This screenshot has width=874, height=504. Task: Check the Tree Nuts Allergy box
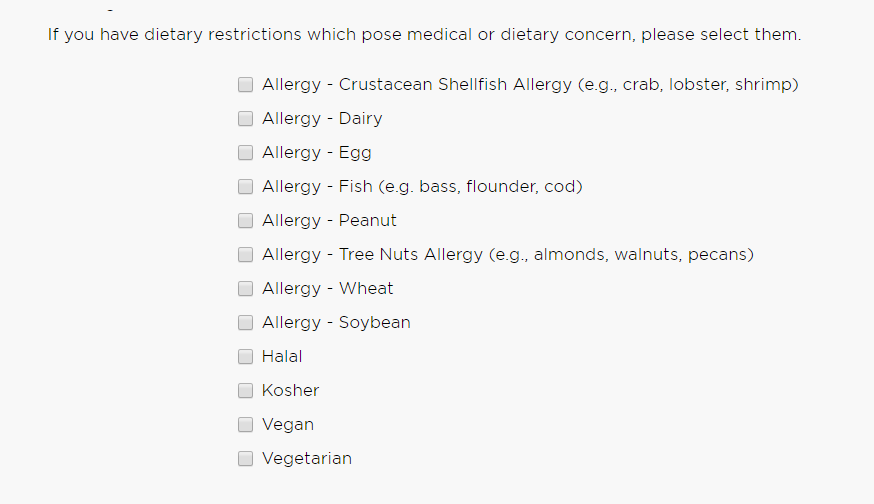pos(245,255)
